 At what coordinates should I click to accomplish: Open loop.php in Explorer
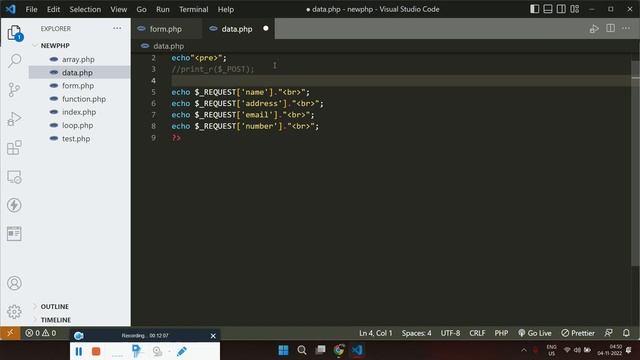[77, 125]
